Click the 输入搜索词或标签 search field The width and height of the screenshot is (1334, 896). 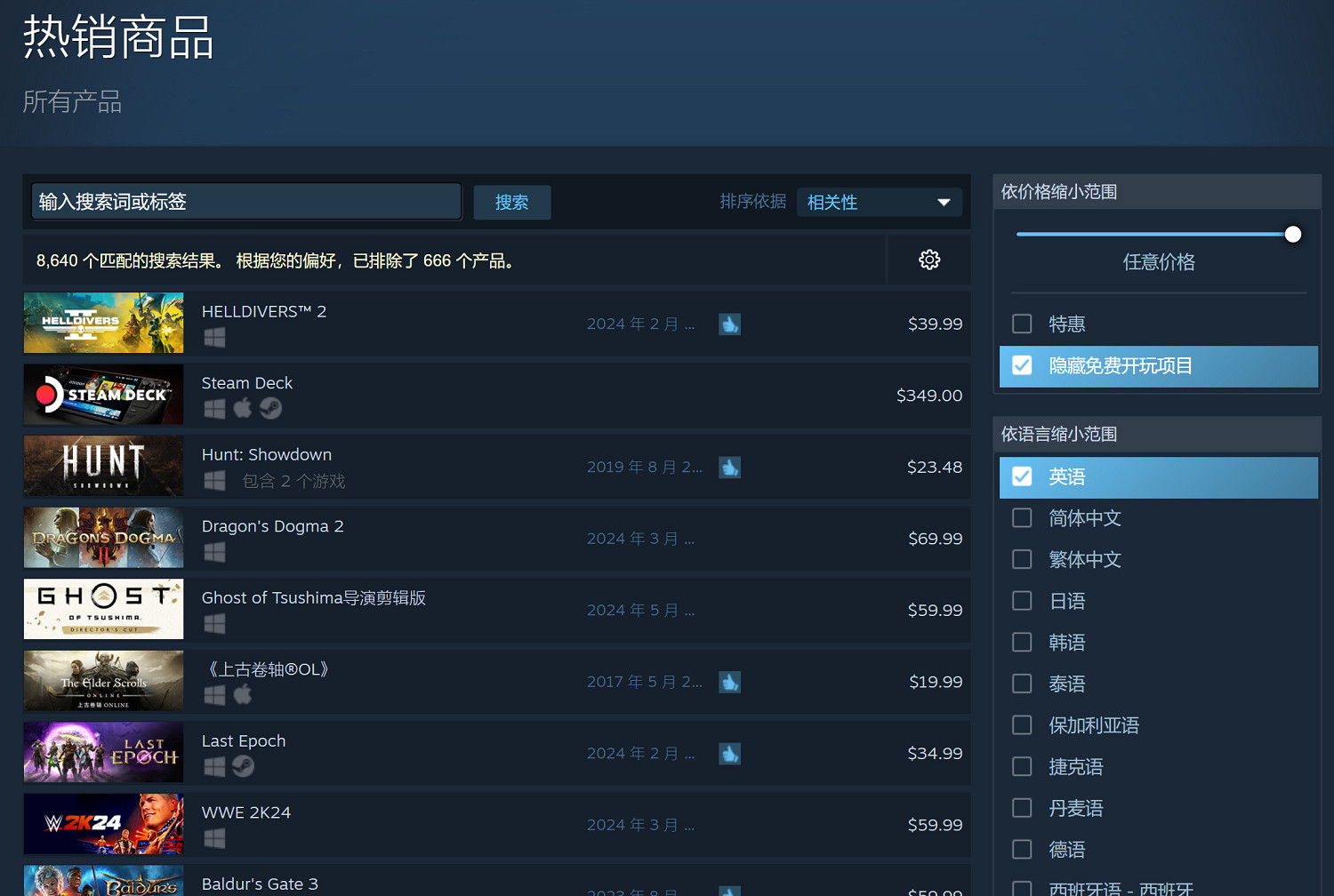(245, 202)
